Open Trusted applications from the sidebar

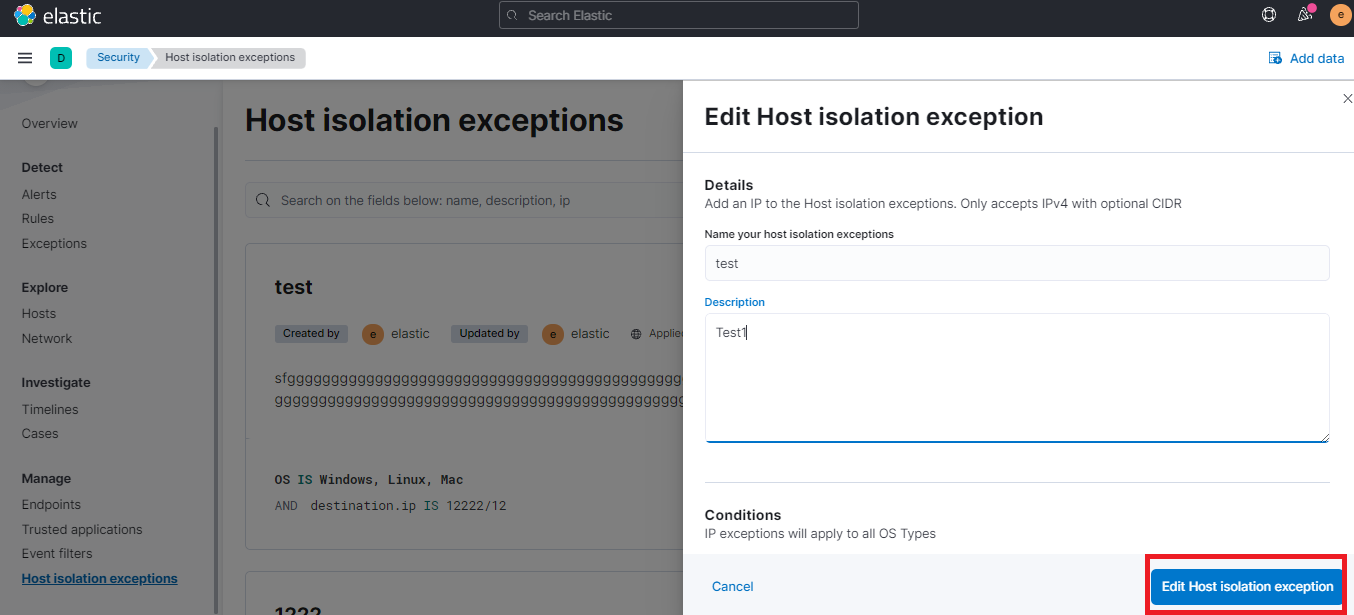click(x=81, y=529)
